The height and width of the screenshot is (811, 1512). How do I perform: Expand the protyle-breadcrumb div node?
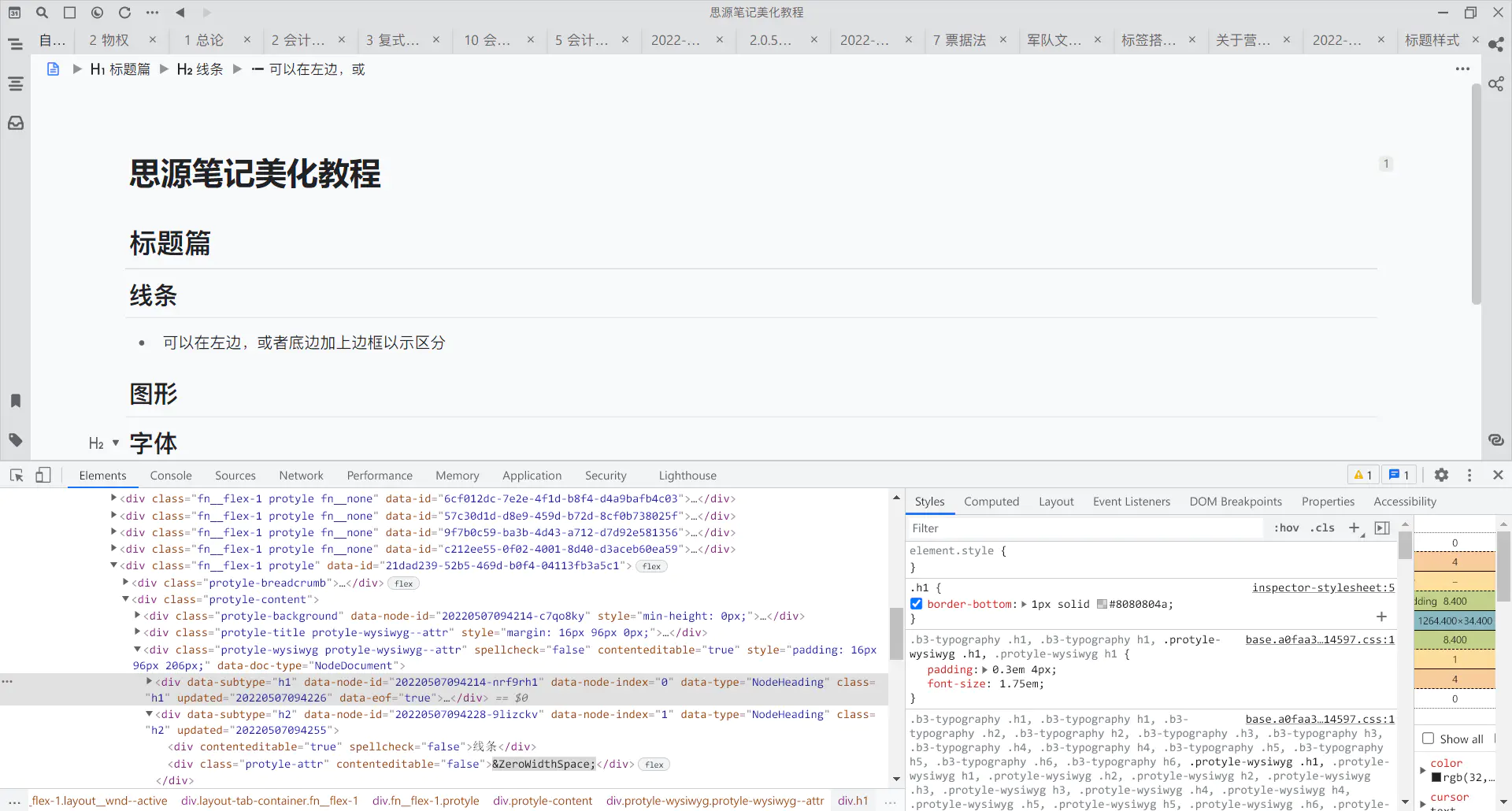click(126, 583)
